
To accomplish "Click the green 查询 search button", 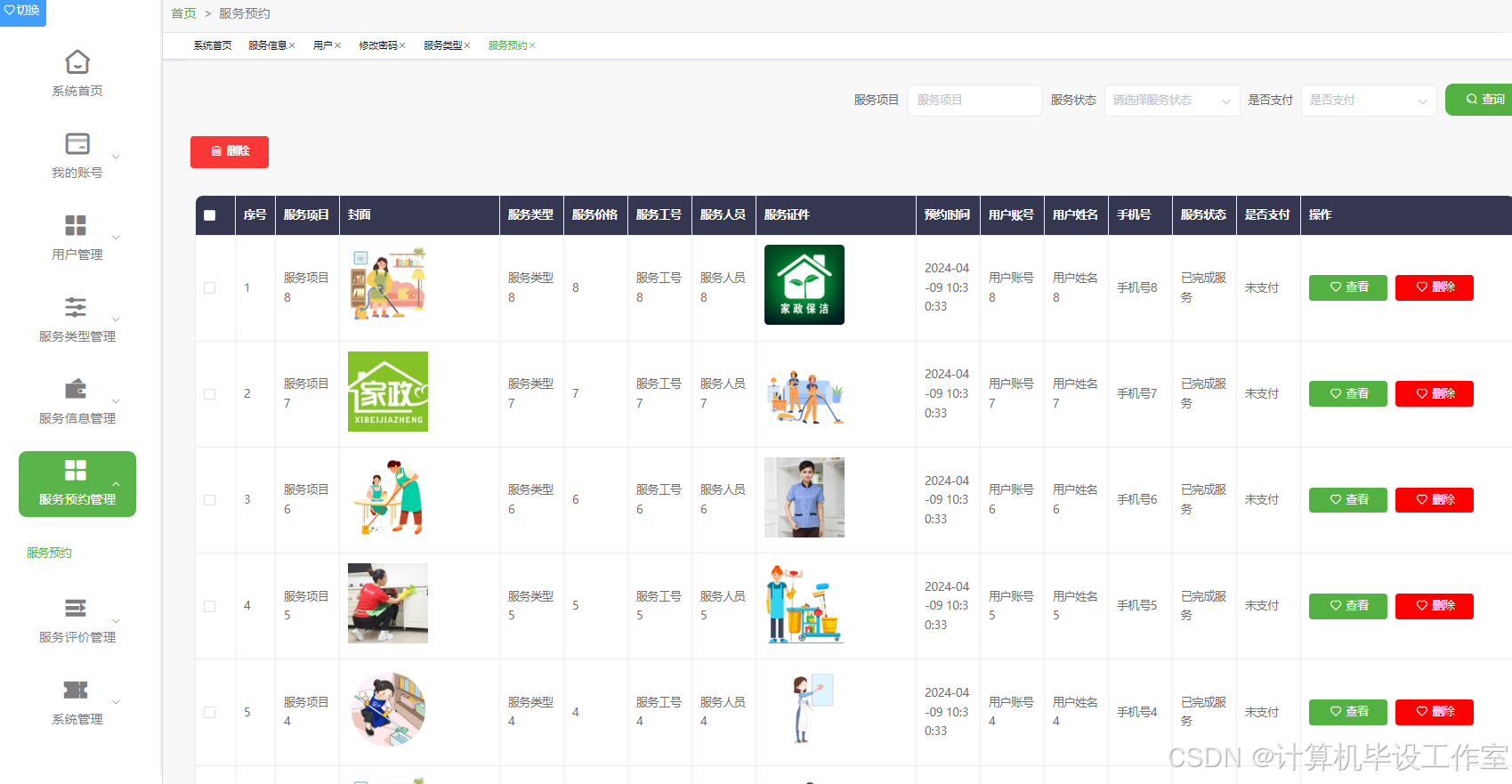I will pyautogui.click(x=1478, y=100).
